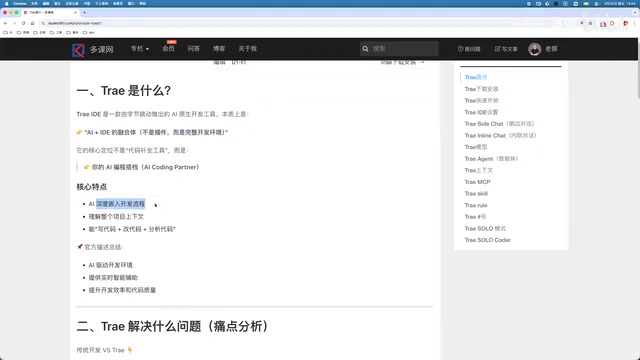
Task: Click bullet 提升开发效率和代码质量
Action: tap(122, 290)
